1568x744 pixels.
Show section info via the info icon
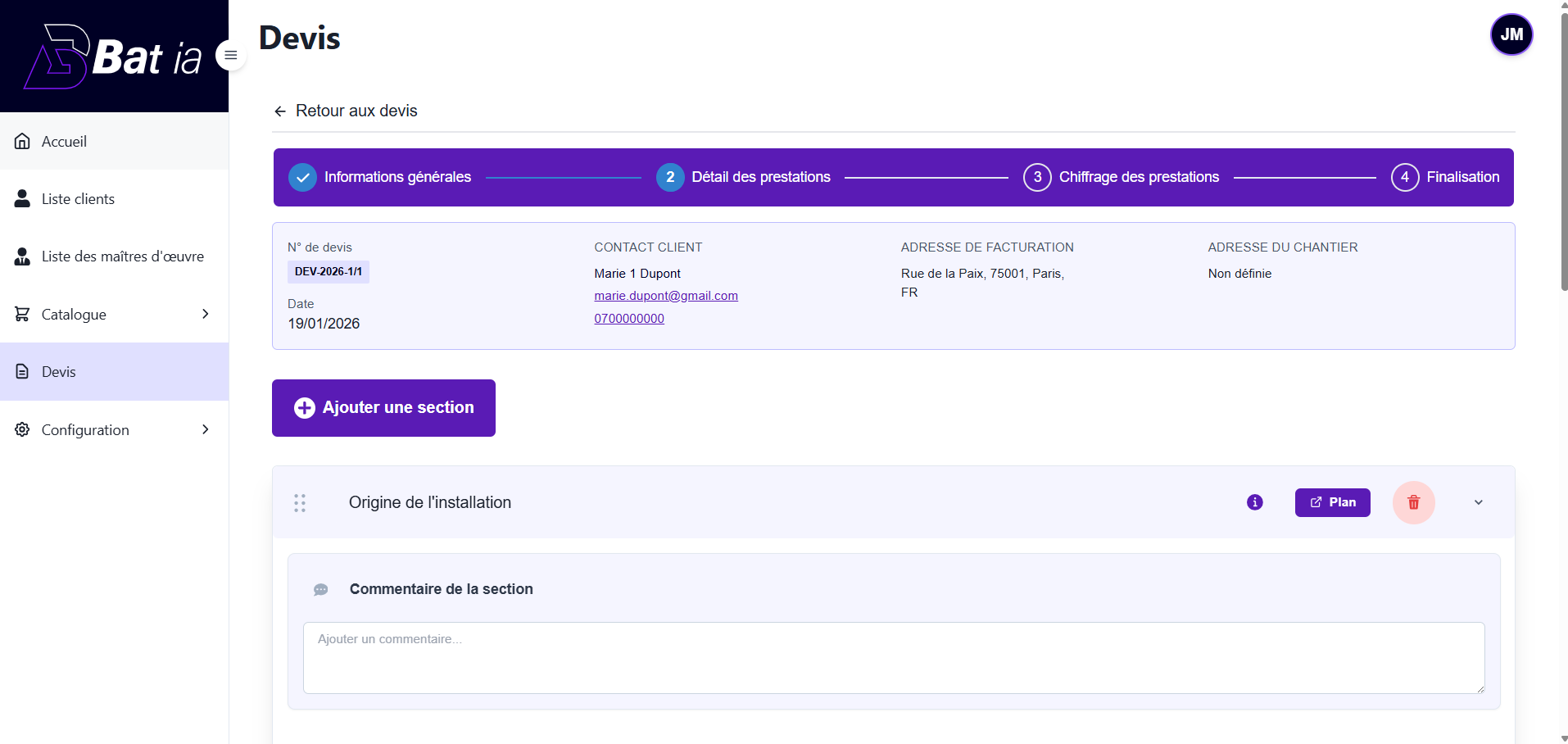coord(1253,502)
